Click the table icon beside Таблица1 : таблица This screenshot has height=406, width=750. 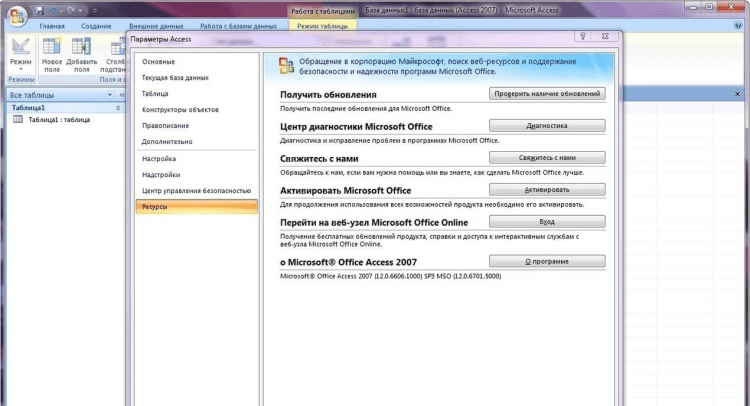tap(18, 120)
